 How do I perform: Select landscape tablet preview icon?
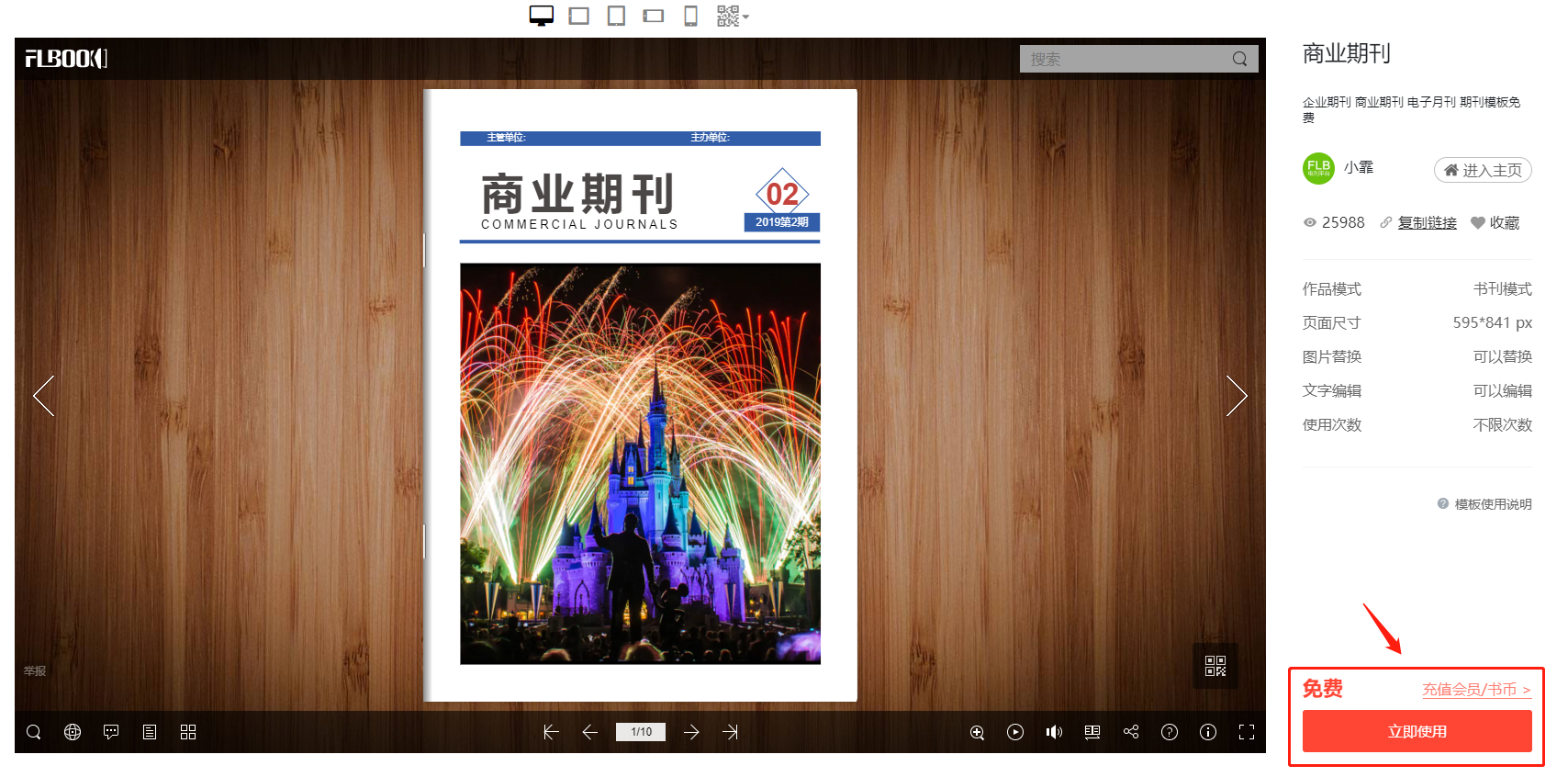[578, 16]
